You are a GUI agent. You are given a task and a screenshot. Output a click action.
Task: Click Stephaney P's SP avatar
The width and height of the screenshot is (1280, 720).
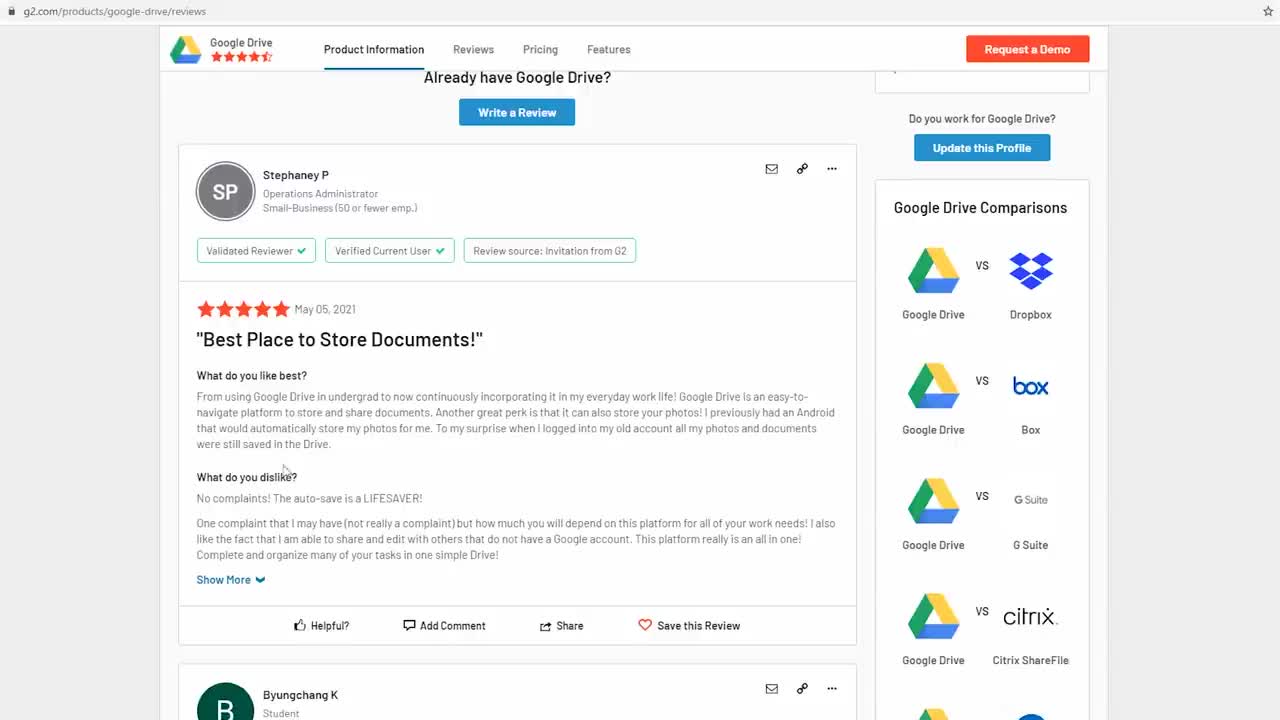coord(226,191)
